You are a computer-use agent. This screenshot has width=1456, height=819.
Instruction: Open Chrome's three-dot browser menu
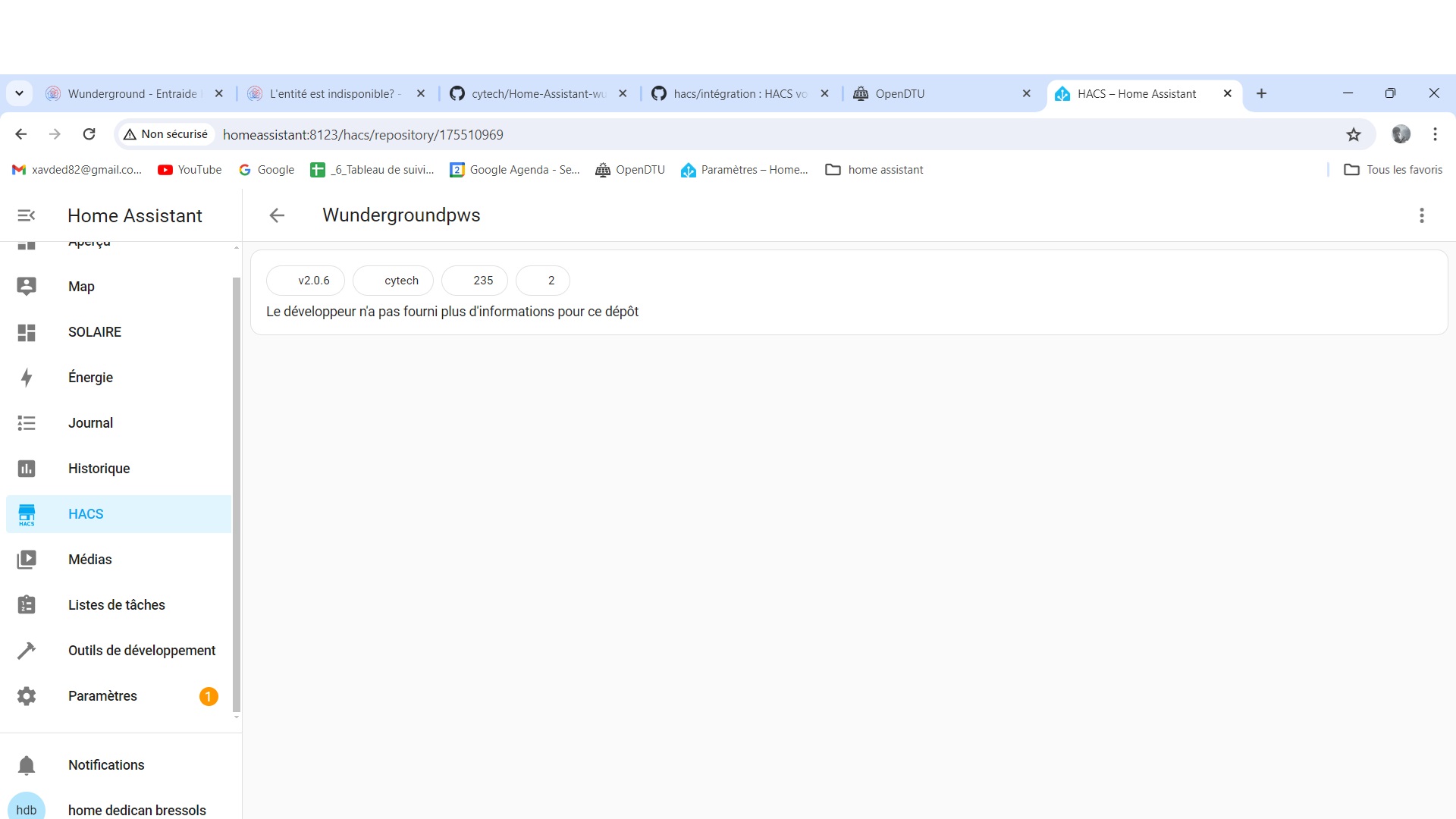1435,134
